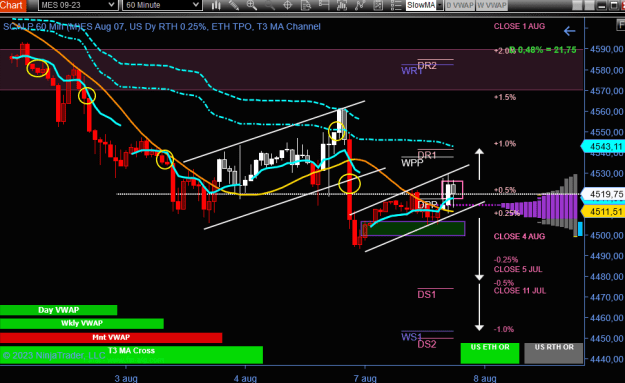625x383 pixels.
Task: Select the drawing tools pencil icon
Action: [234, 5]
